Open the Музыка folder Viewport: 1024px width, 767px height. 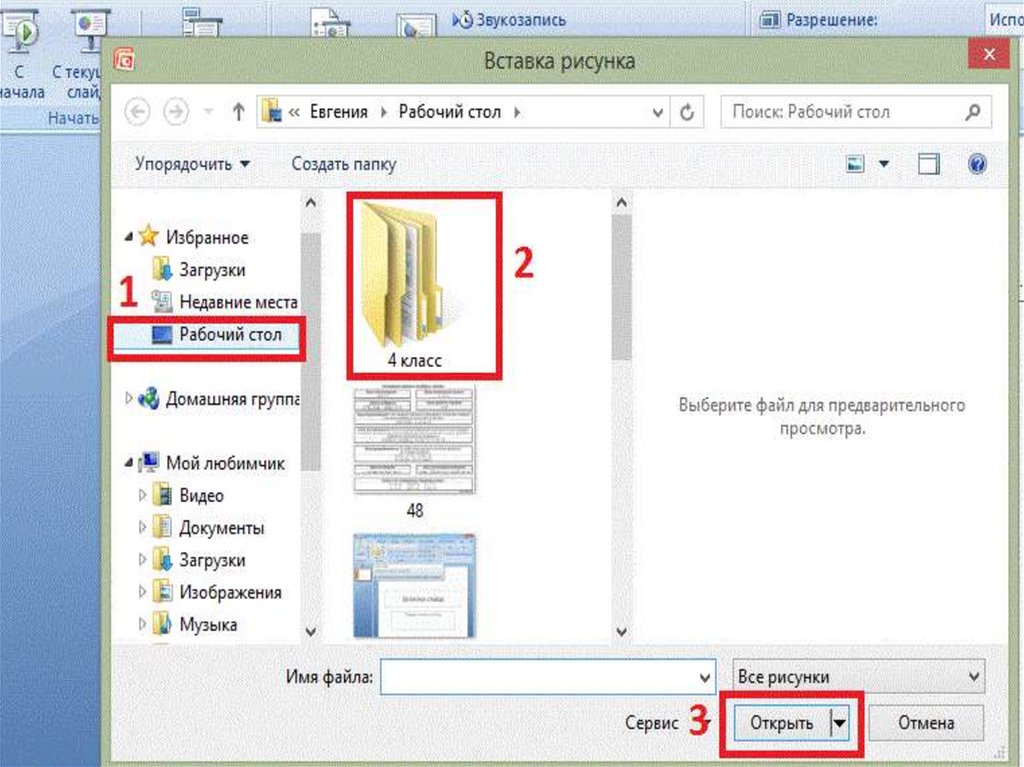pyautogui.click(x=208, y=624)
